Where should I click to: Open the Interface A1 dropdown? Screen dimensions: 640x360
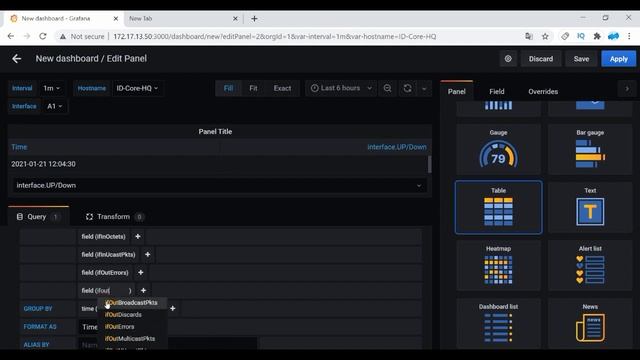[x=54, y=106]
